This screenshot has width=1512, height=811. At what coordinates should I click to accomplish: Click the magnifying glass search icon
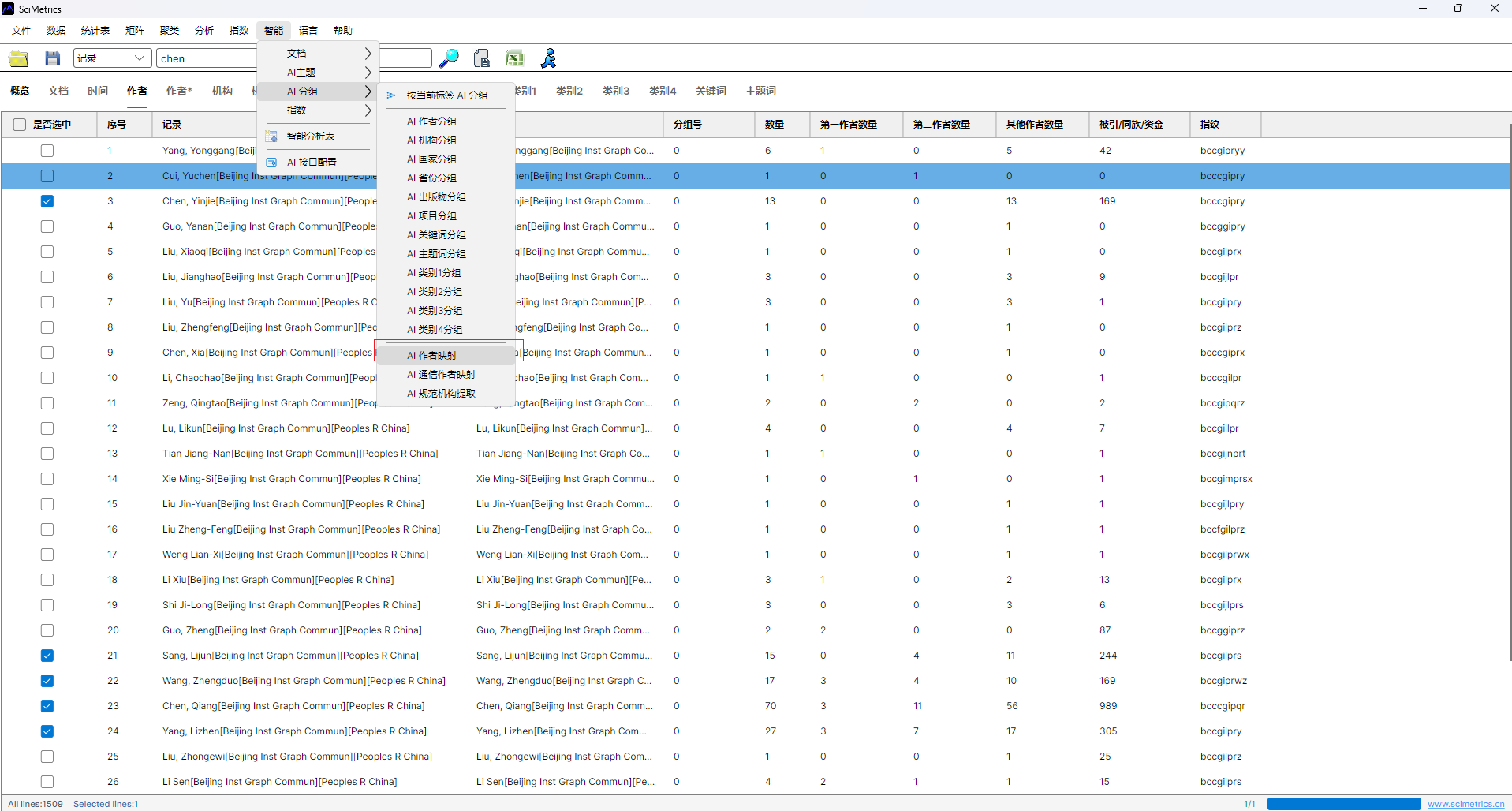click(x=449, y=58)
